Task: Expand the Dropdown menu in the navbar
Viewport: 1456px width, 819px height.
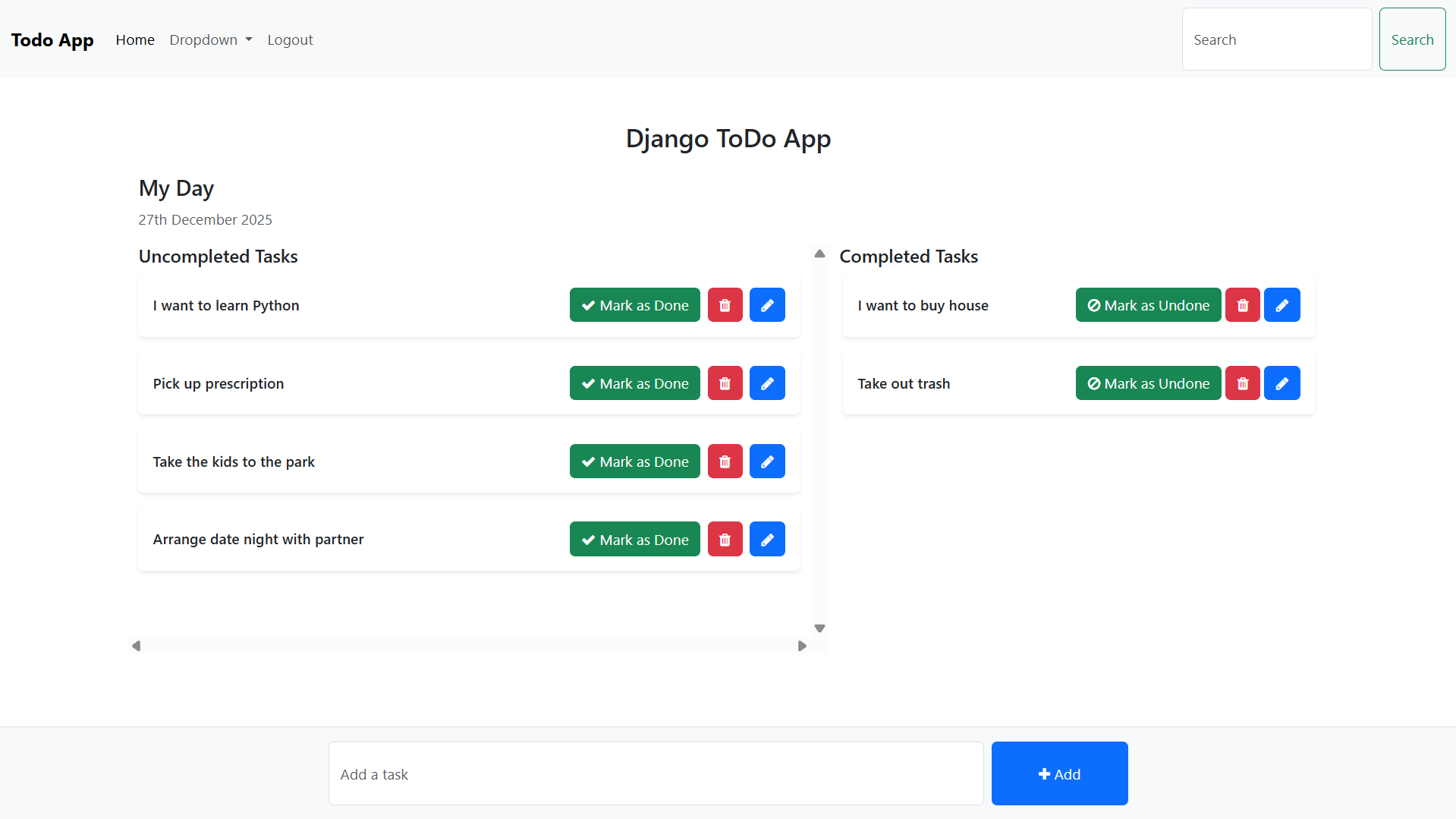Action: point(210,39)
